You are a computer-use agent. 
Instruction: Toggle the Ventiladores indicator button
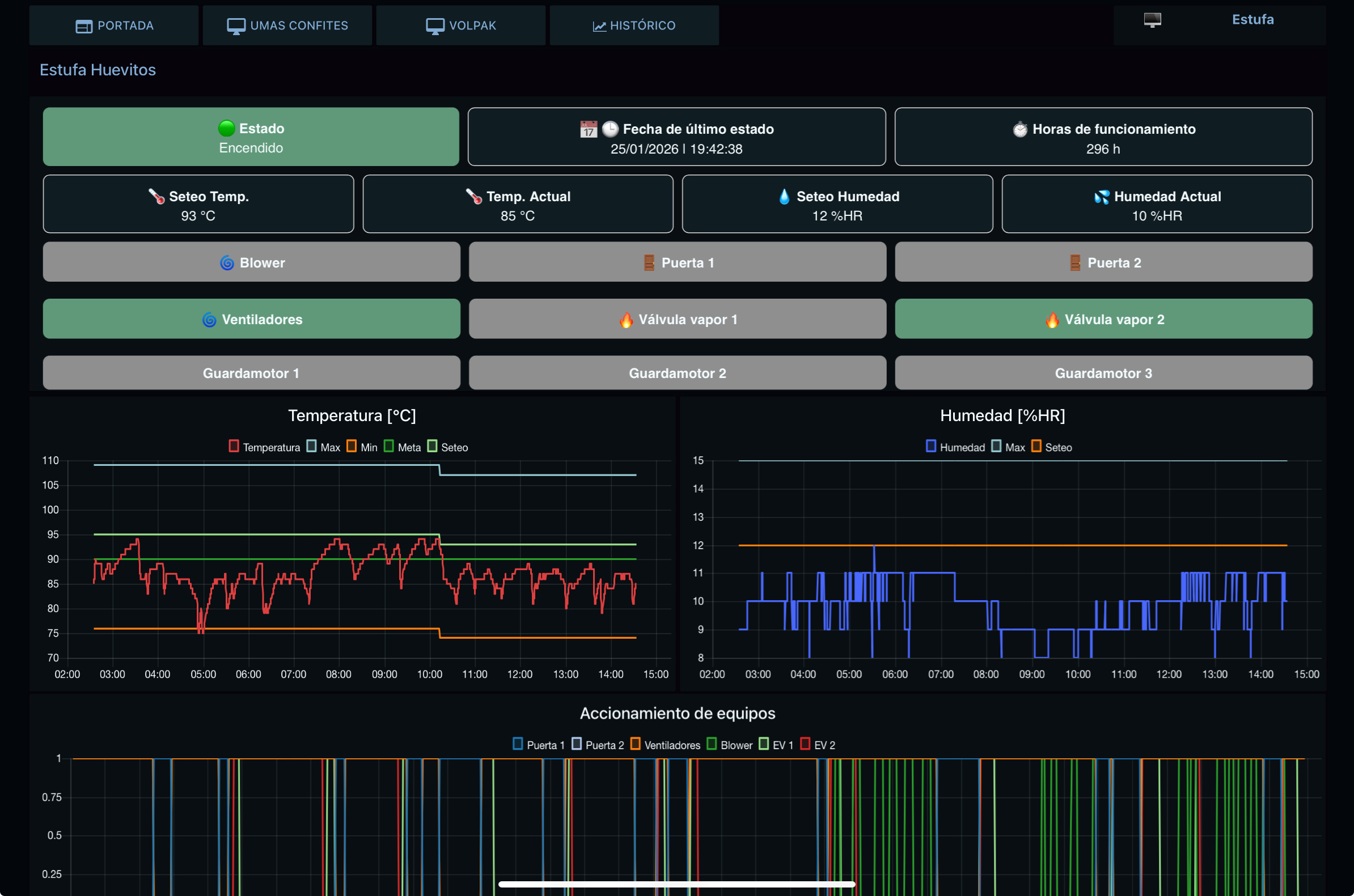(x=252, y=319)
